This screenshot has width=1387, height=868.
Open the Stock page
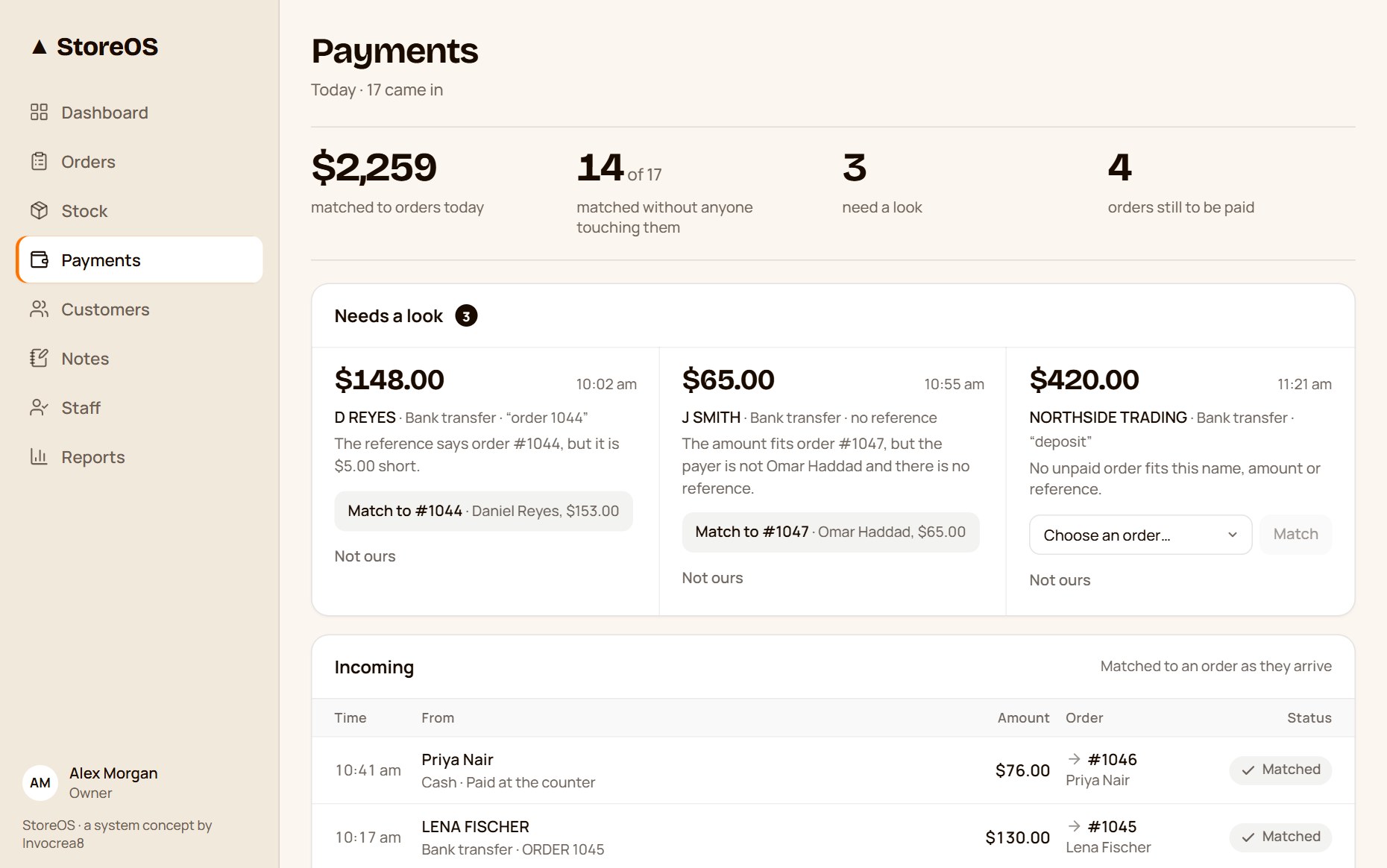pyautogui.click(x=139, y=211)
